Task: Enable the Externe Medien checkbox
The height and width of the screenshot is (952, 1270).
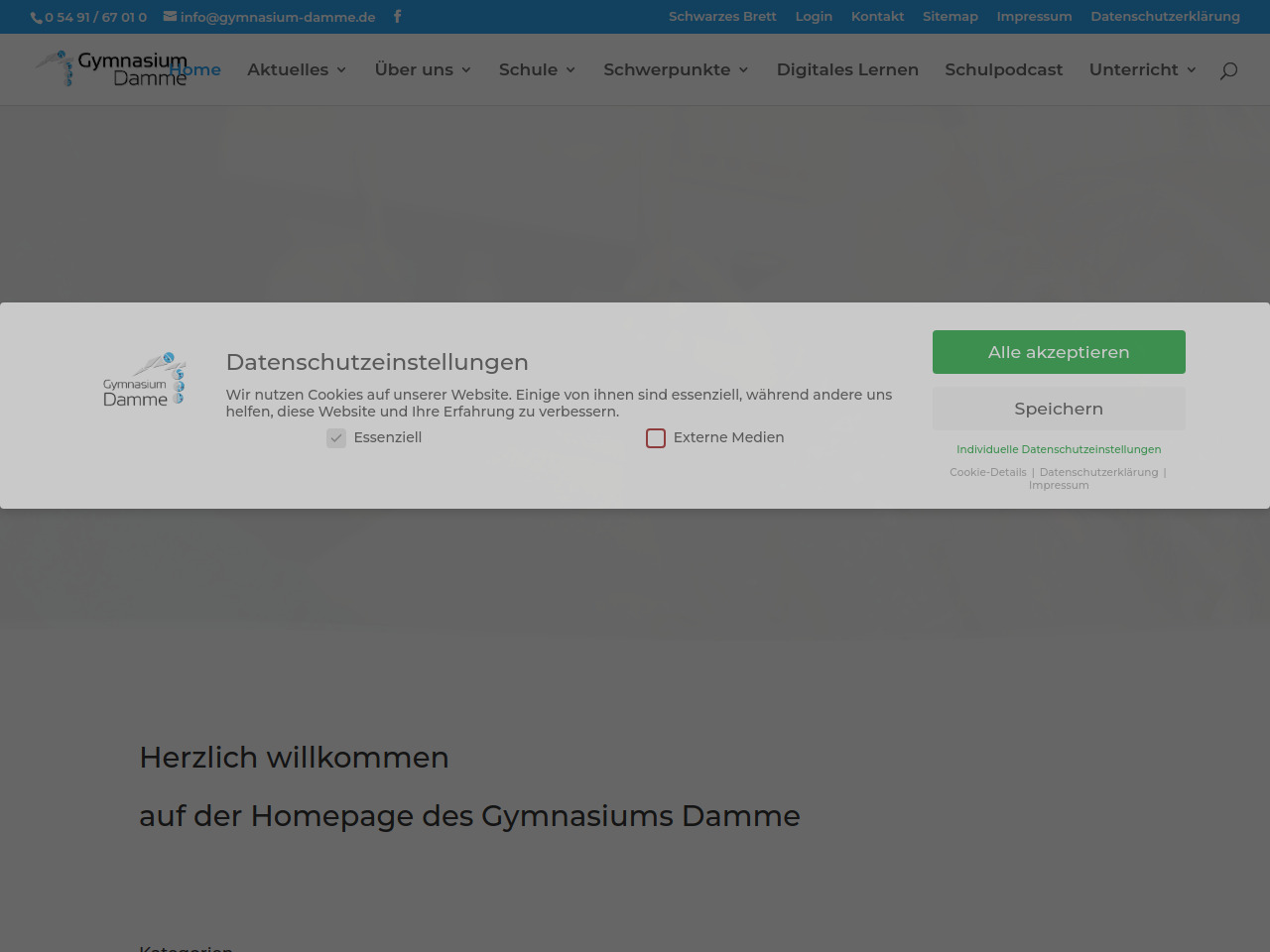Action: pos(656,438)
